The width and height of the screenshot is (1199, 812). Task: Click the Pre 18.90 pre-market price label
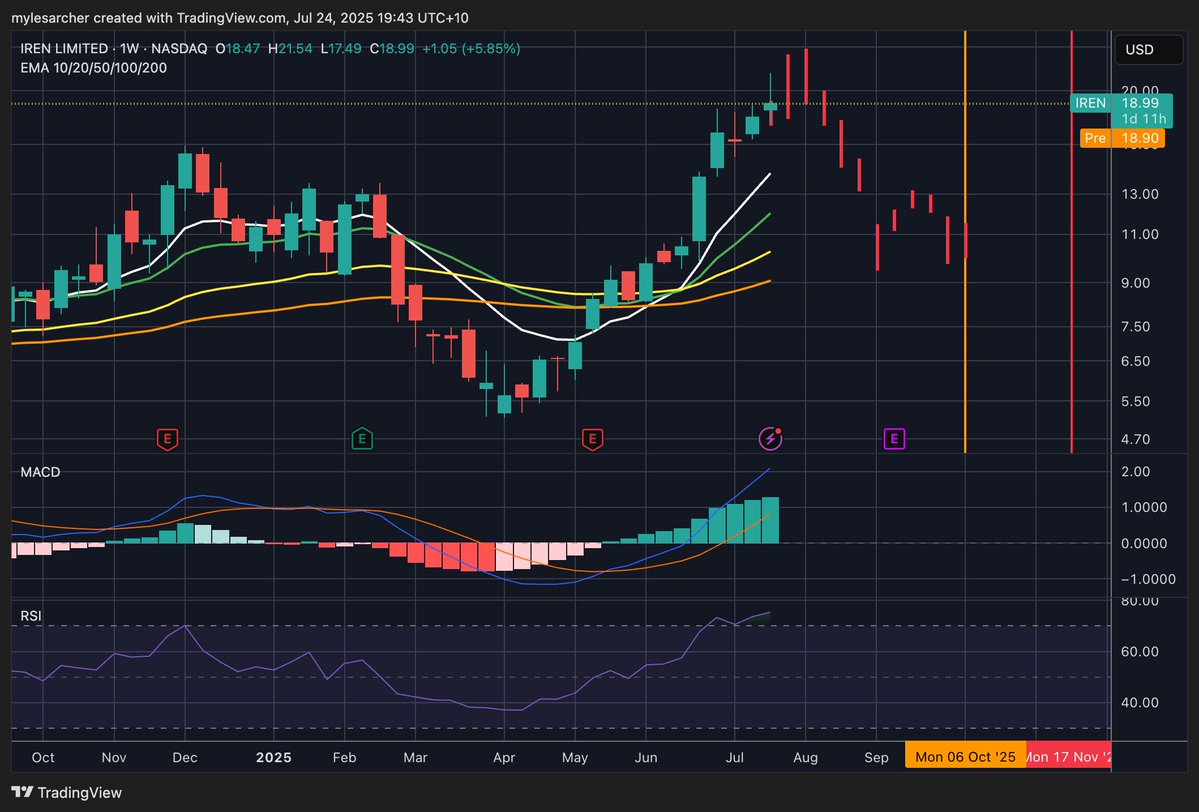(x=1122, y=138)
